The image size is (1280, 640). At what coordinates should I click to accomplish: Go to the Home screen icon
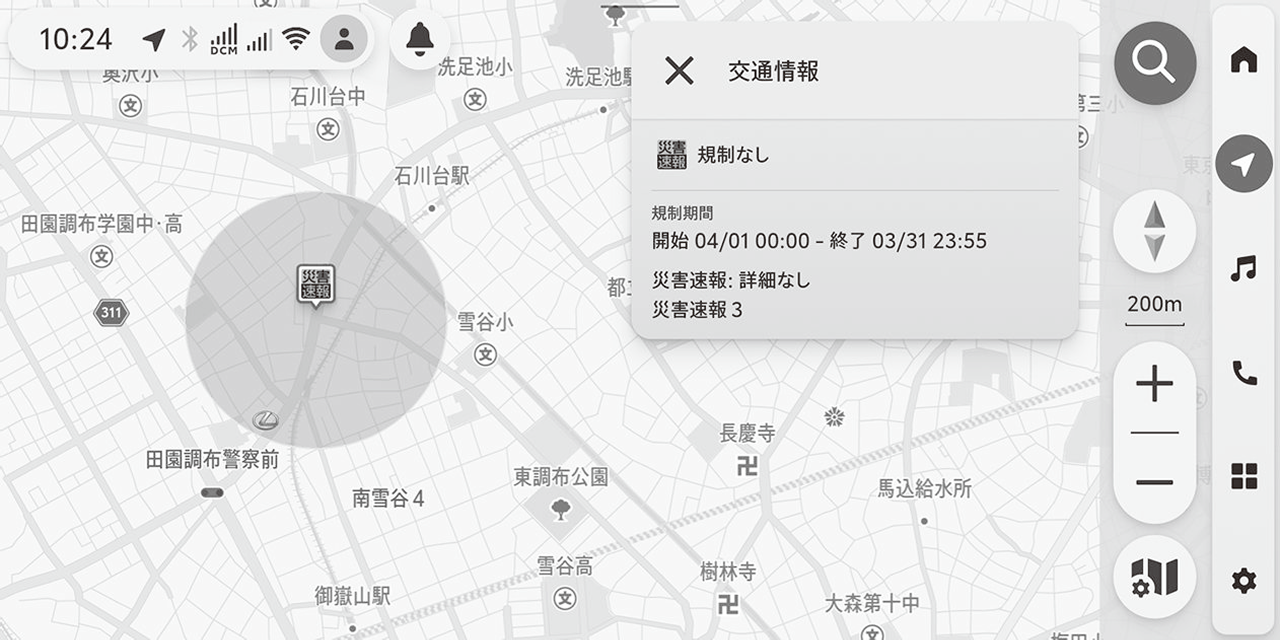(x=1243, y=61)
